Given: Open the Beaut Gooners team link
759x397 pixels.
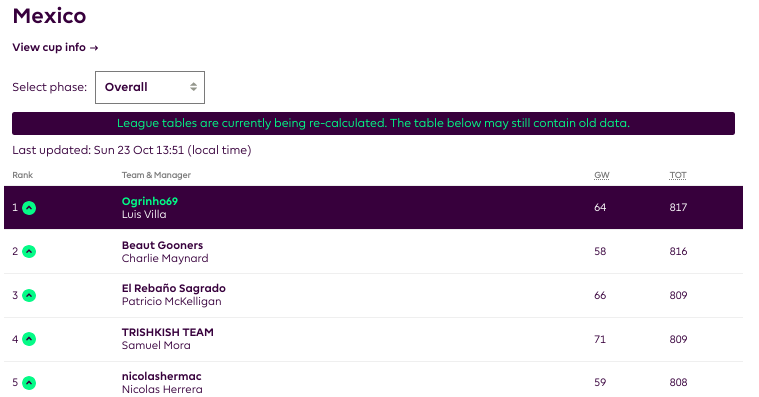Looking at the screenshot, I should (162, 245).
